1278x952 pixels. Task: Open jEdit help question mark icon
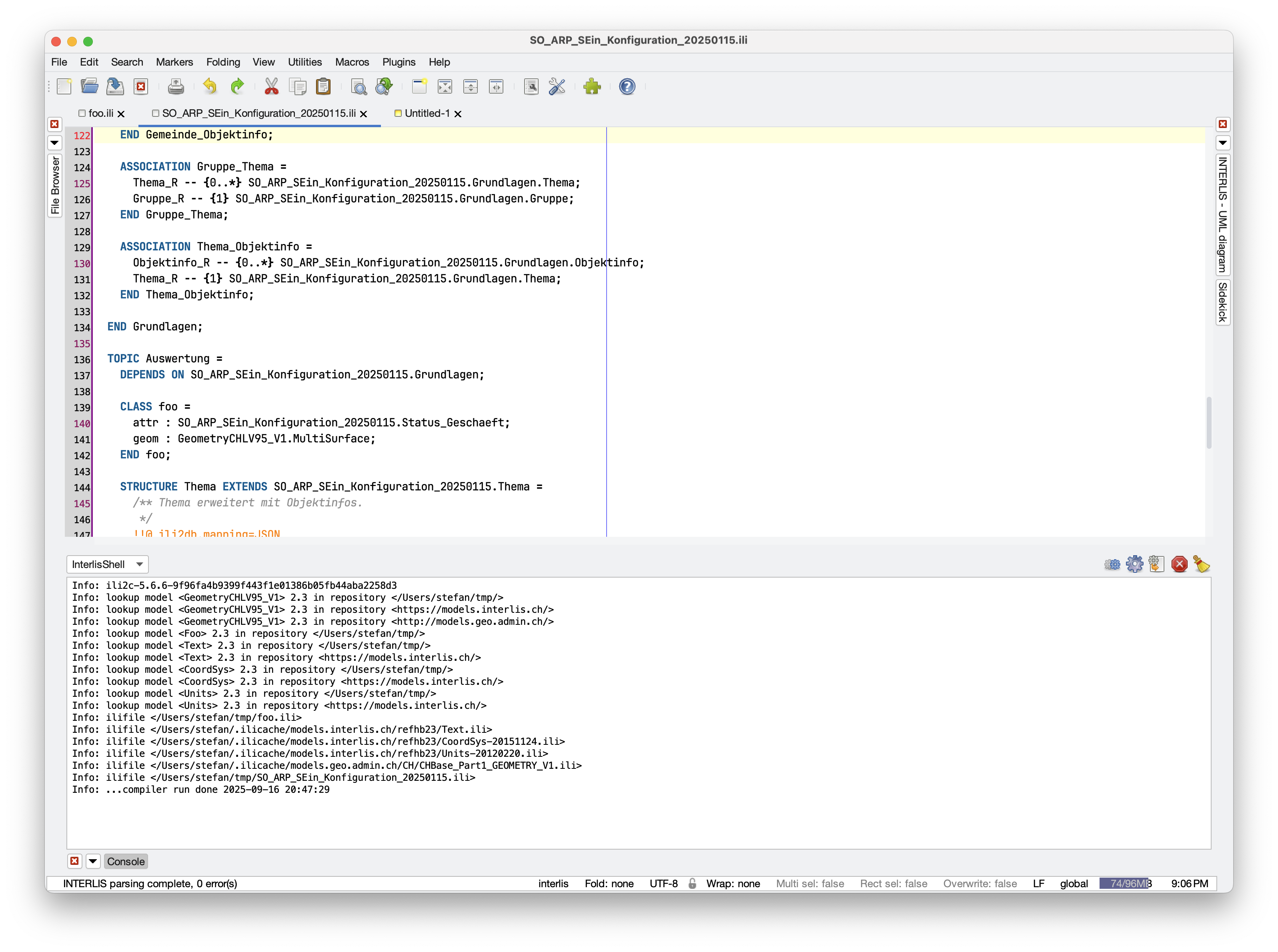627,86
